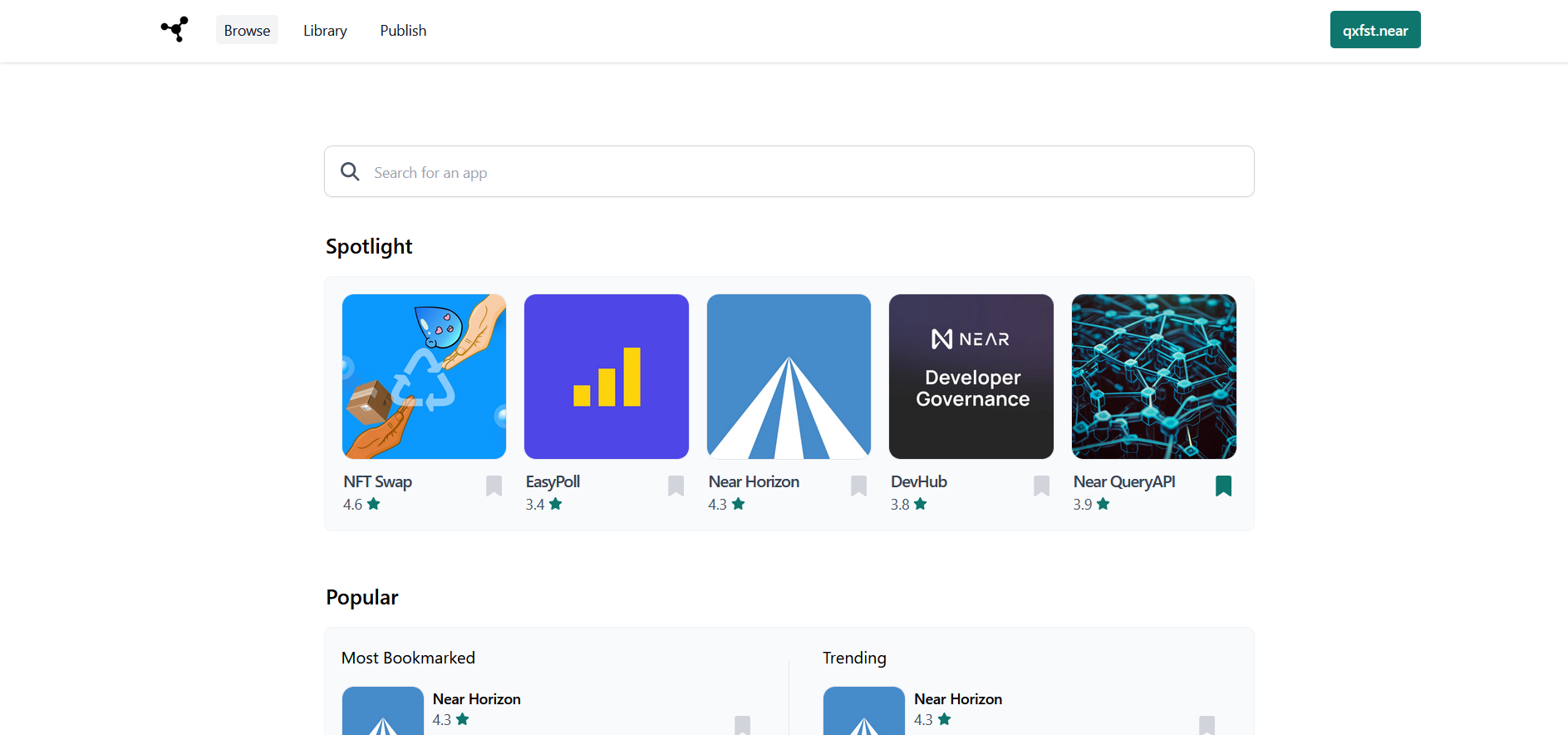Screen dimensions: 1568x735
Task: Click the Popular section heading
Action: (x=362, y=598)
